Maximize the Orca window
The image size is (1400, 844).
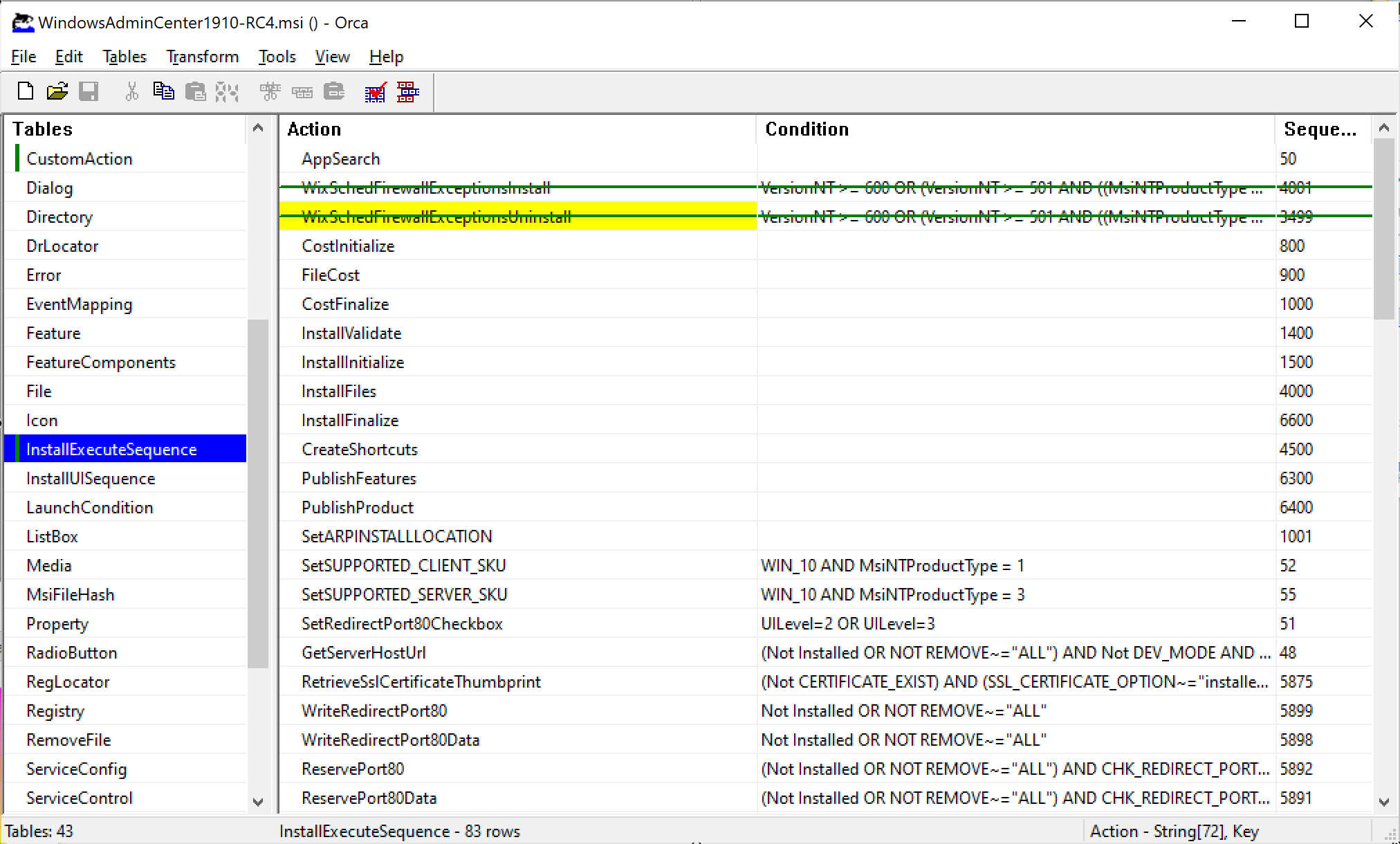click(1302, 21)
